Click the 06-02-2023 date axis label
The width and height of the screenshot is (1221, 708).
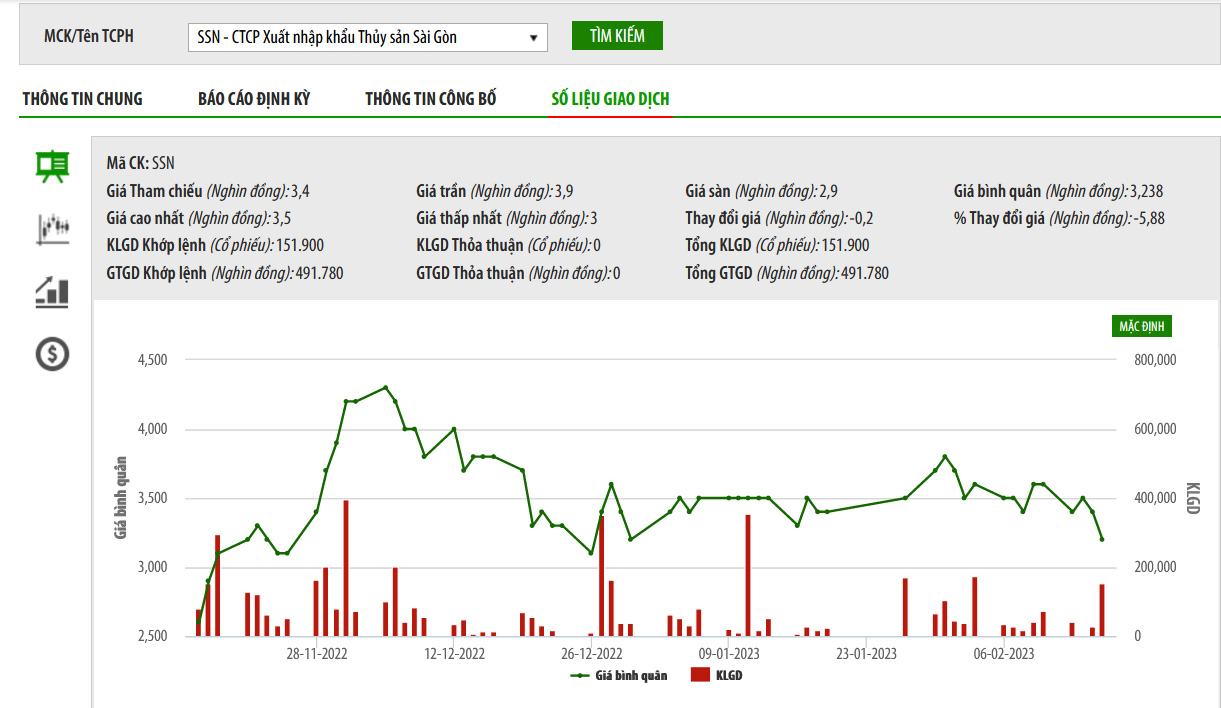click(x=1004, y=655)
